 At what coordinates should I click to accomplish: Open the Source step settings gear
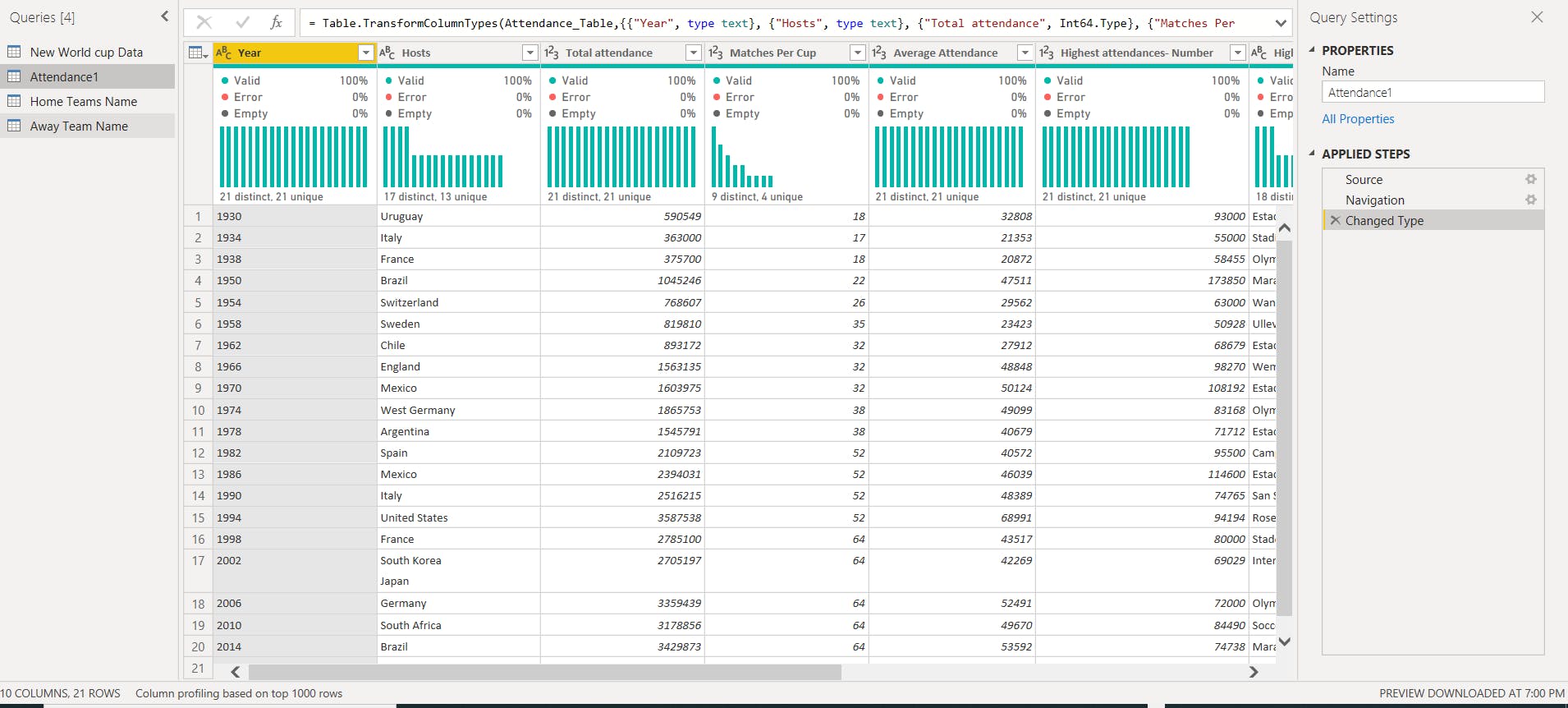tap(1531, 179)
